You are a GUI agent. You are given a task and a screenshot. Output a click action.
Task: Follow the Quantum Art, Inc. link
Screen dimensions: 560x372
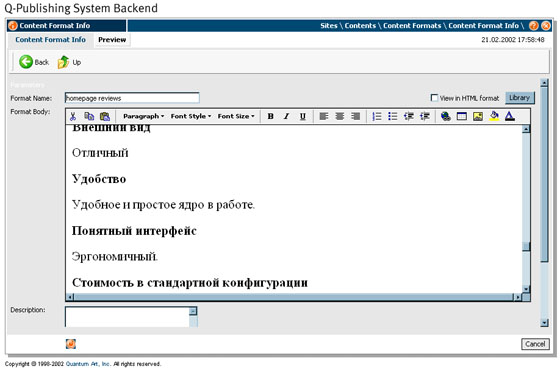pyautogui.click(x=88, y=364)
